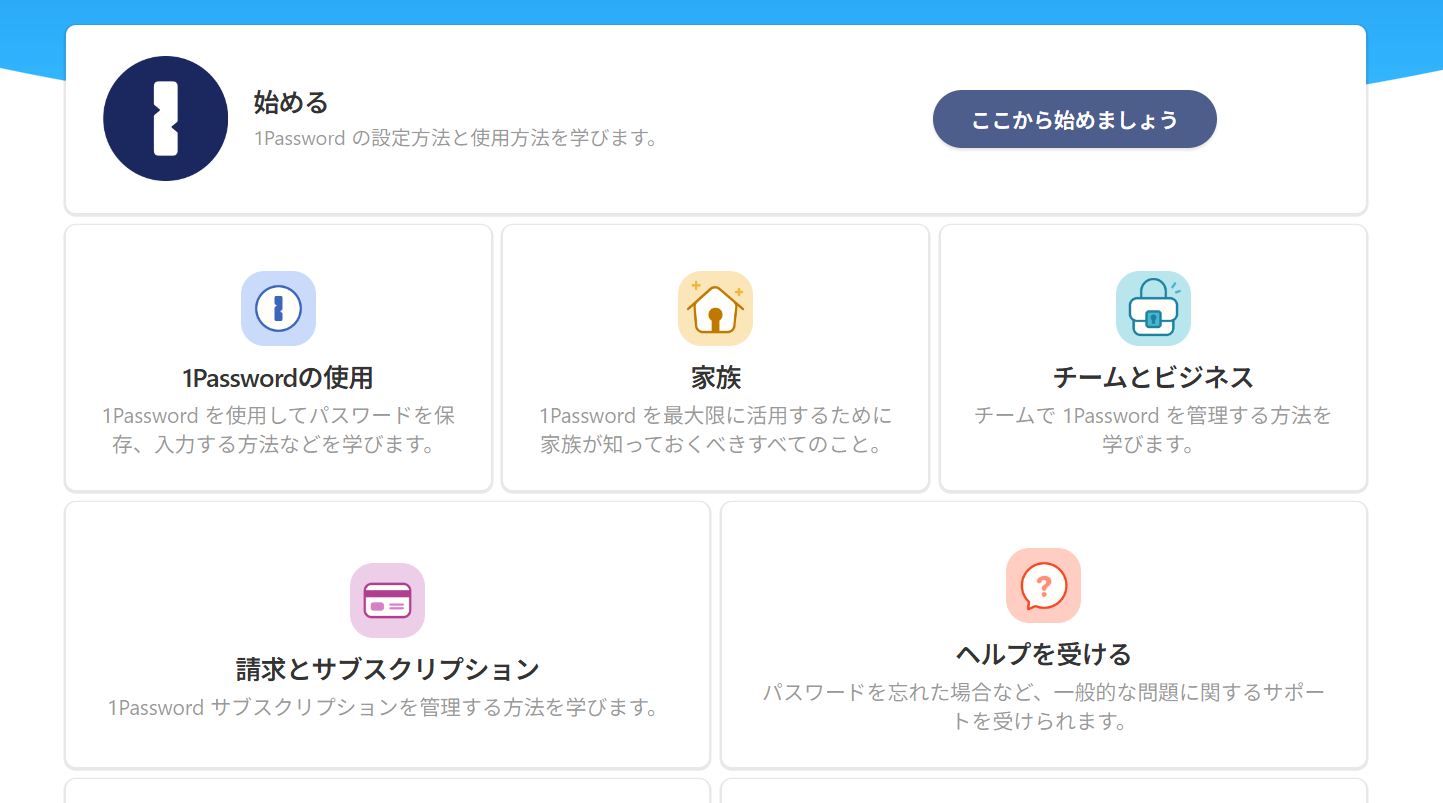
Task: Click the partially visible card below 請求とサブスクリプション
Action: [387, 791]
